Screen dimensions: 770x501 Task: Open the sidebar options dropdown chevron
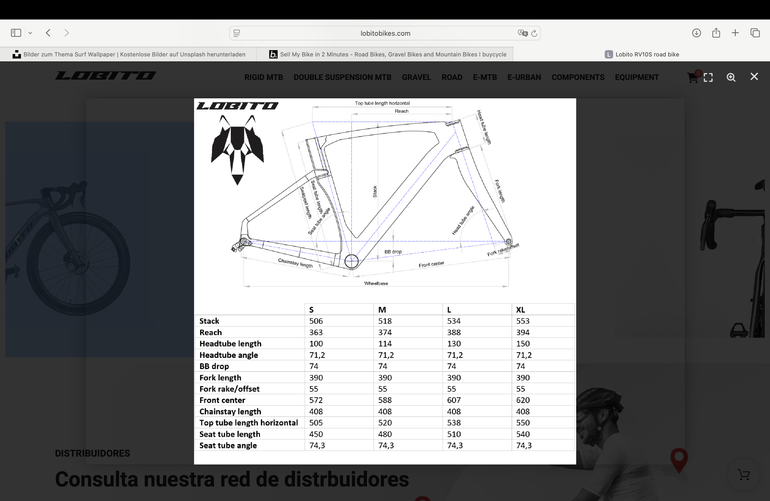tap(30, 33)
